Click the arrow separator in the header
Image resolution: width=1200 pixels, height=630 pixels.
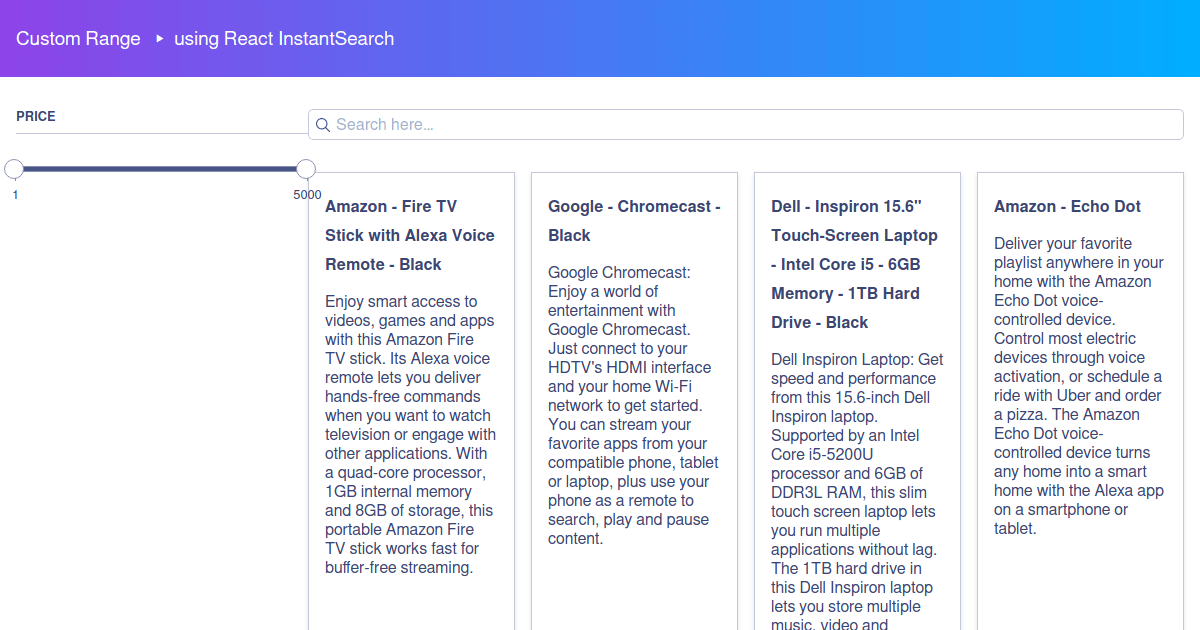pyautogui.click(x=159, y=39)
